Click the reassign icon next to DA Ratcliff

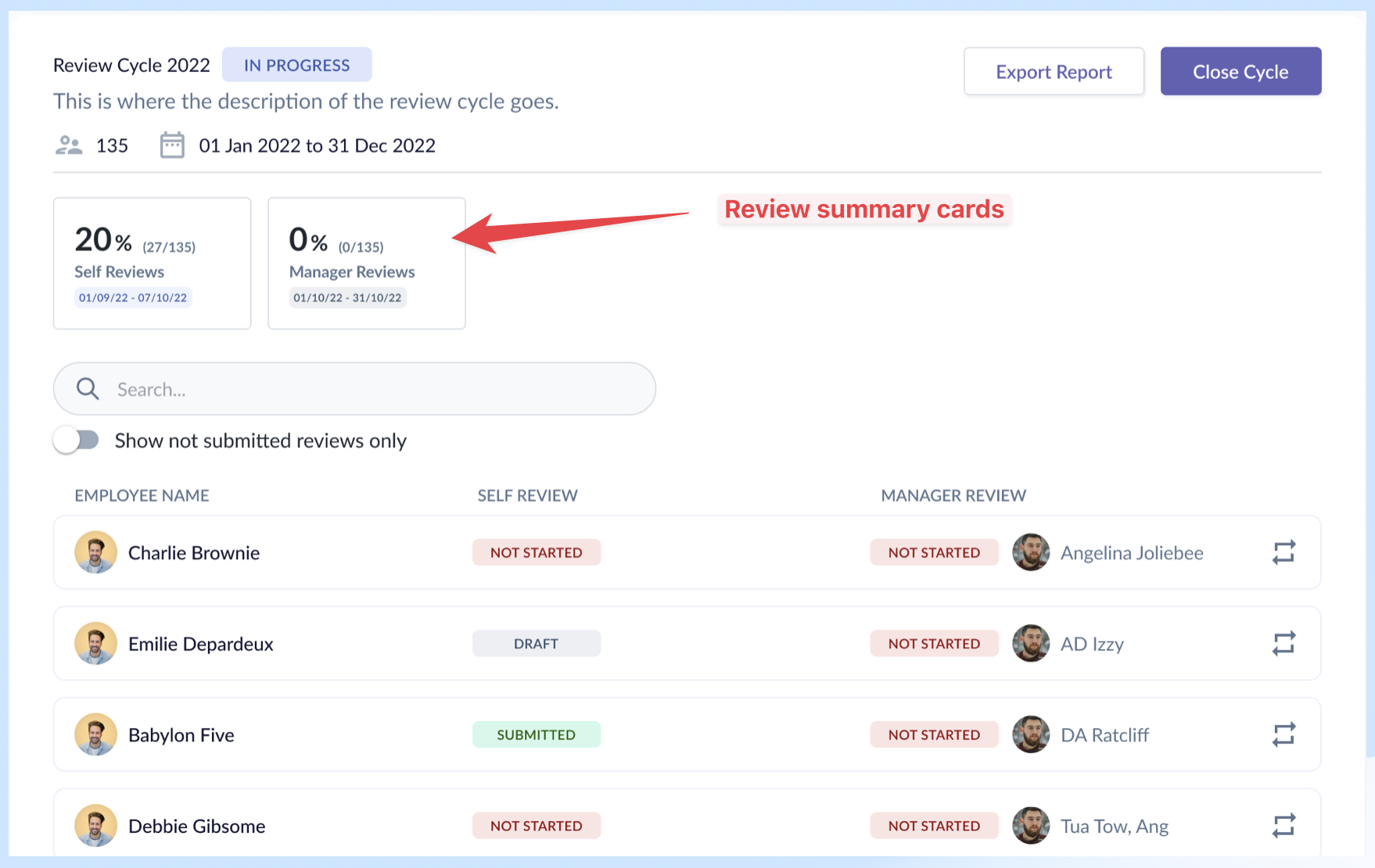click(1283, 734)
